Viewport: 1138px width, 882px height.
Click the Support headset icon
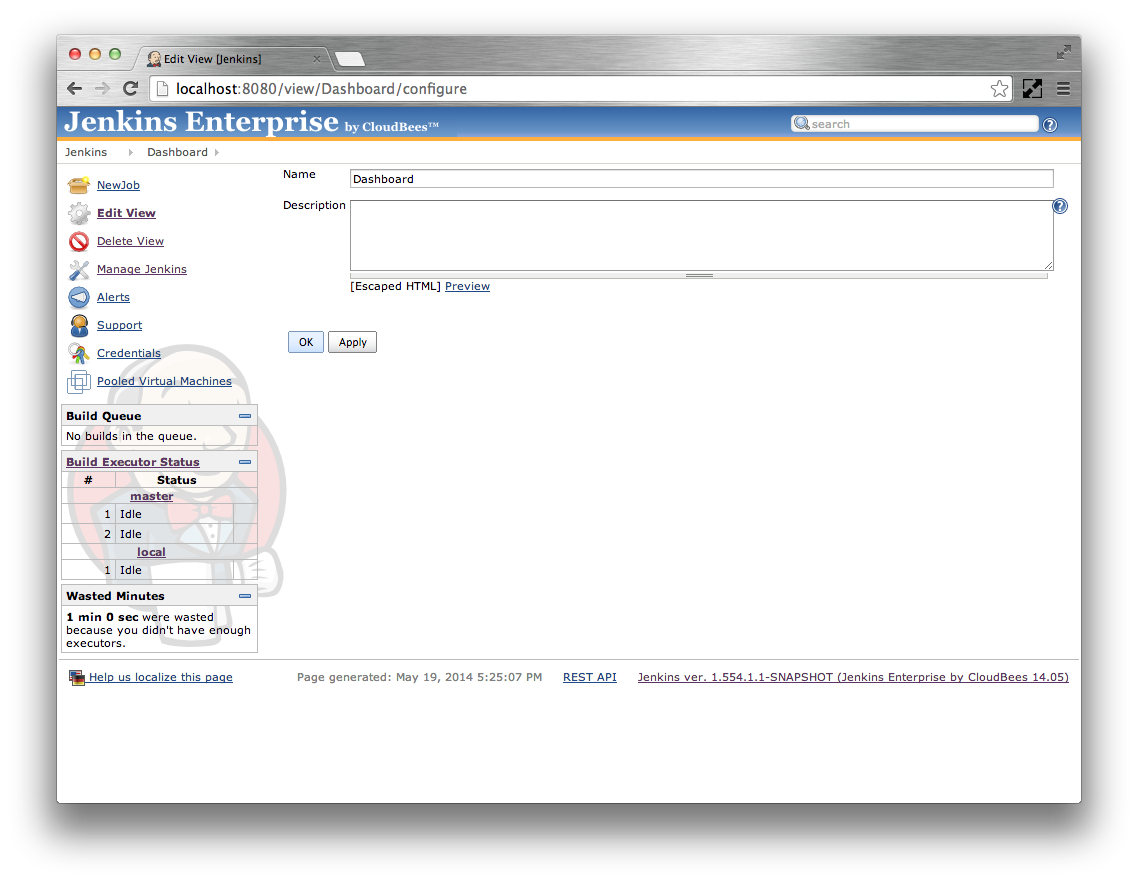(78, 325)
